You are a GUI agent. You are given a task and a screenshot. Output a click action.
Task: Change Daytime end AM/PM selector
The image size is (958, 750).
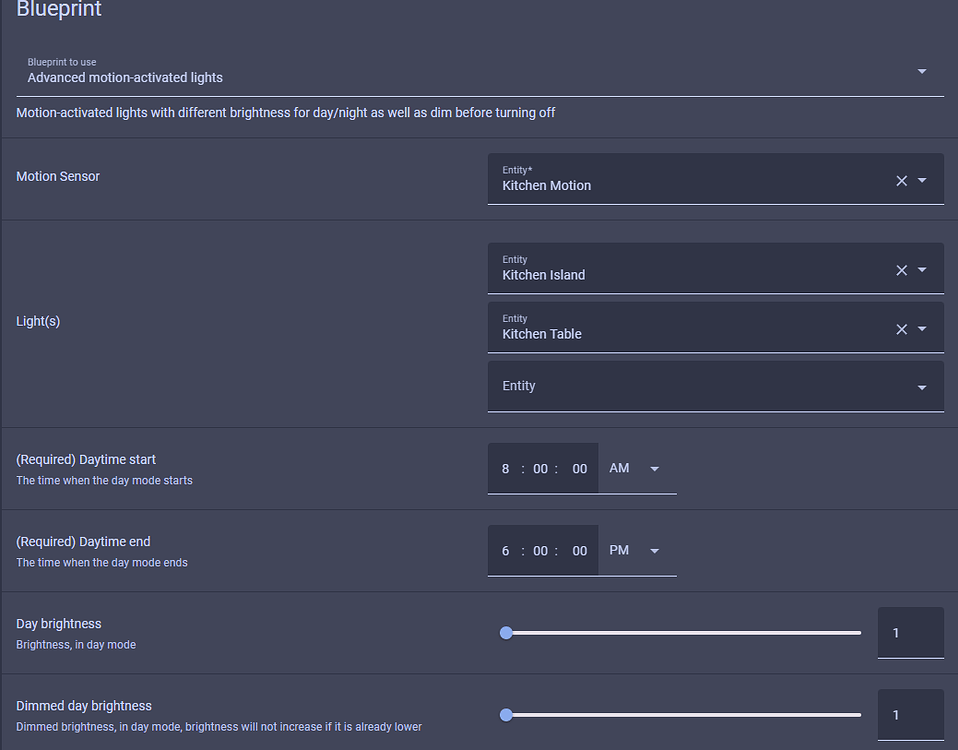click(636, 550)
